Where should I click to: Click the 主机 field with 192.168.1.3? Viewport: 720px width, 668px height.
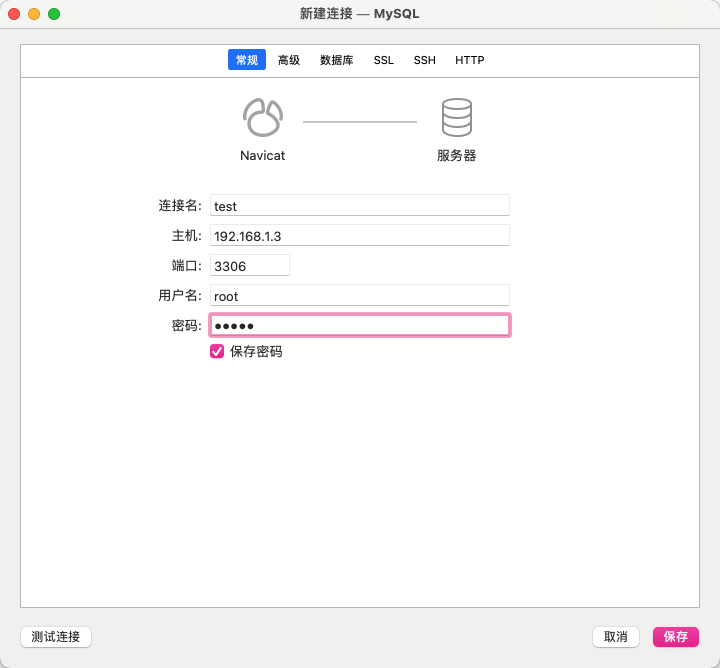[360, 235]
